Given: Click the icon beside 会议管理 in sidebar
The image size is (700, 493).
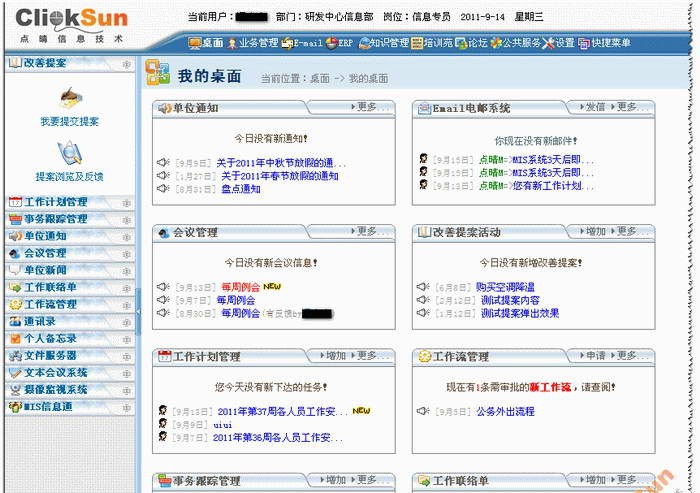Looking at the screenshot, I should click(15, 253).
